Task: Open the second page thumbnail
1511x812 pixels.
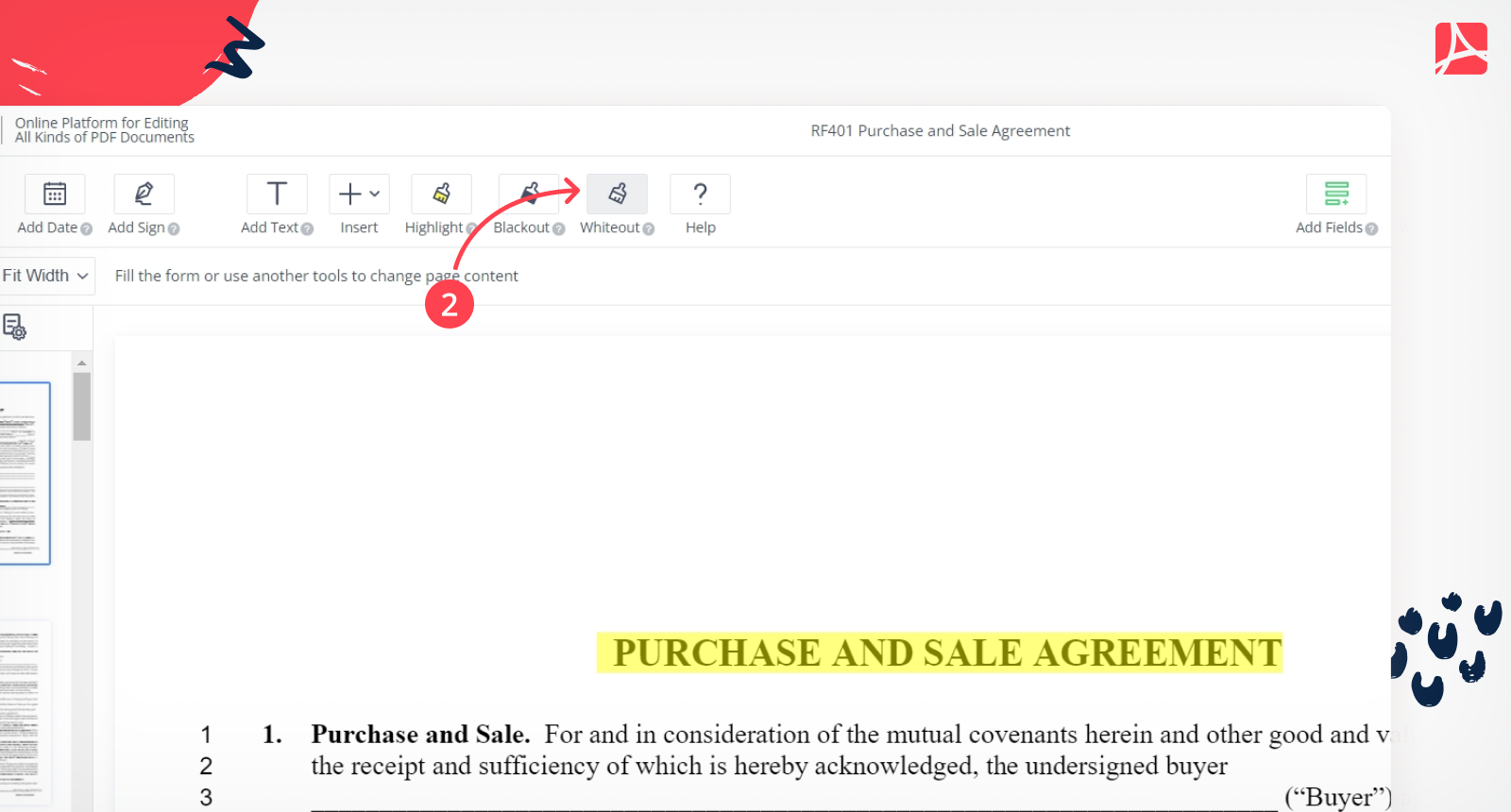Action: tap(24, 712)
